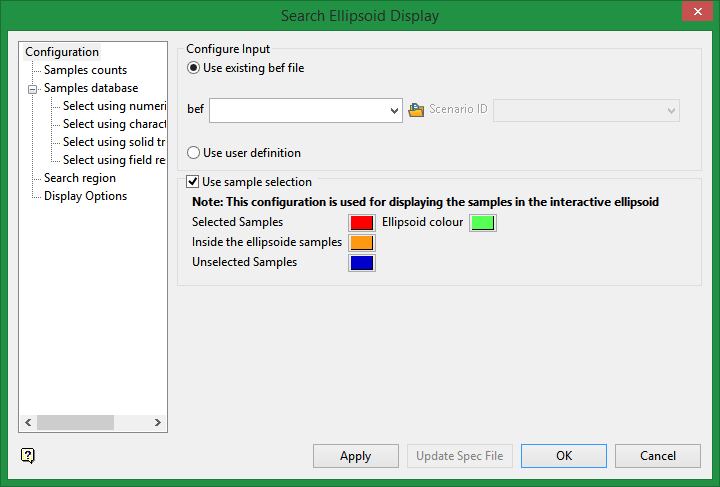Click the blue Unselected Samples swatch
The width and height of the screenshot is (720, 487).
pyautogui.click(x=362, y=263)
